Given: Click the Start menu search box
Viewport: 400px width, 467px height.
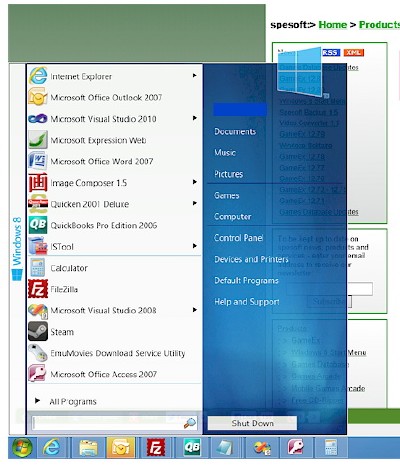Looking at the screenshot, I should [x=114, y=423].
